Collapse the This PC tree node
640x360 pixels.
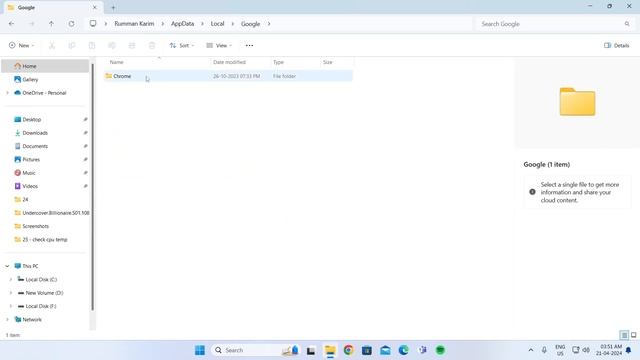[x=7, y=266]
